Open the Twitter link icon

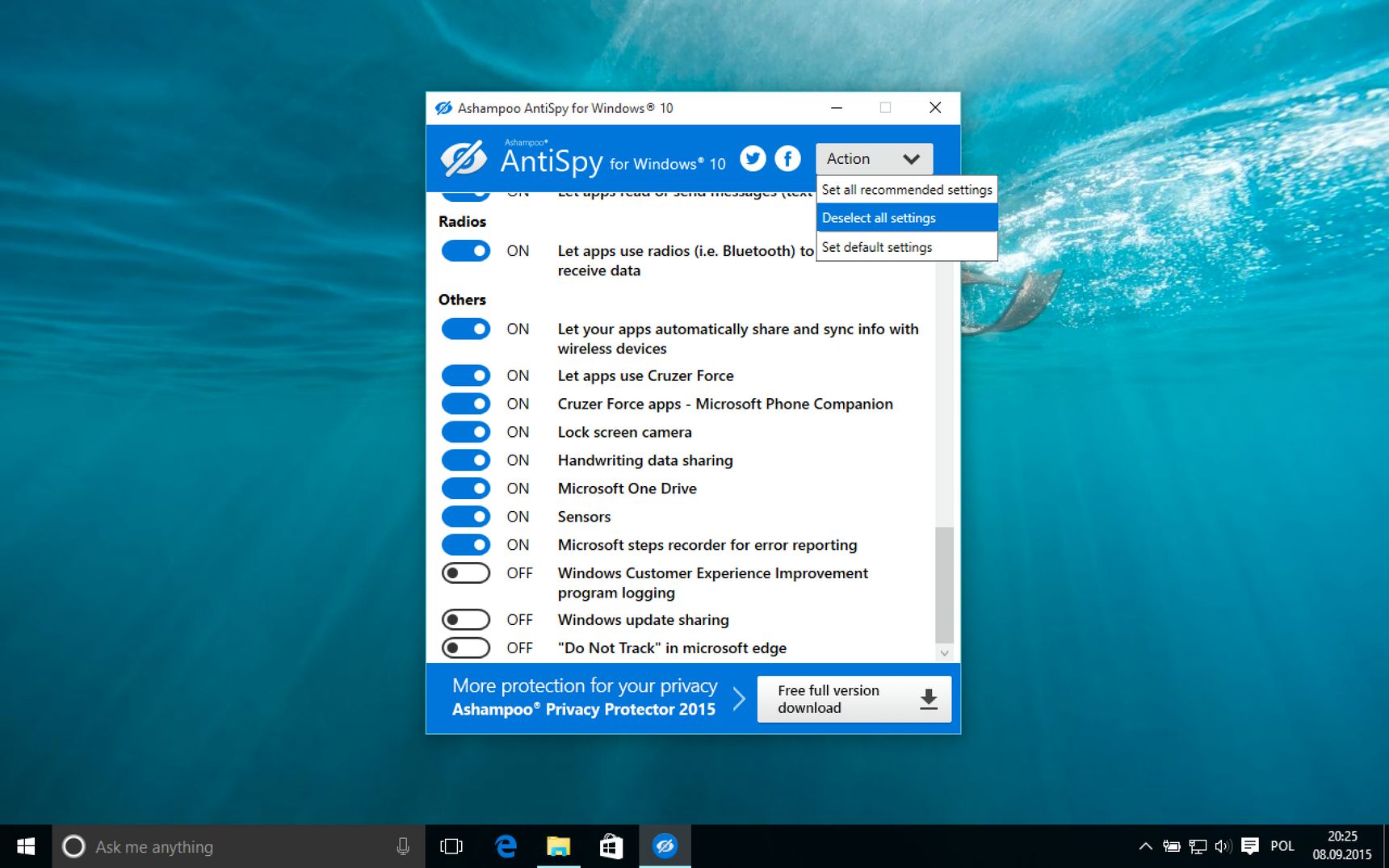753,158
